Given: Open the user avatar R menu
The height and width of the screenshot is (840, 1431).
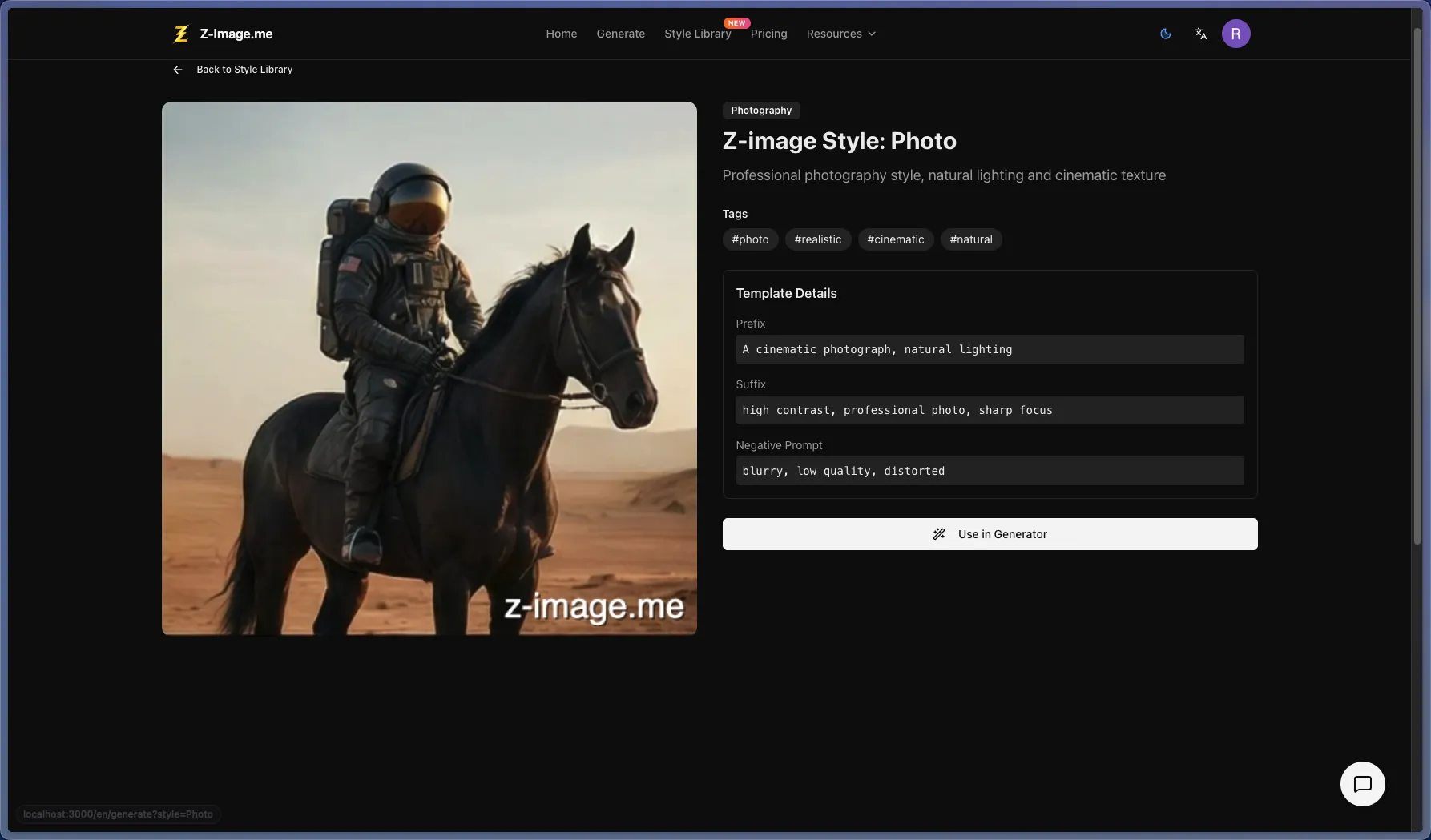Looking at the screenshot, I should click(1235, 34).
